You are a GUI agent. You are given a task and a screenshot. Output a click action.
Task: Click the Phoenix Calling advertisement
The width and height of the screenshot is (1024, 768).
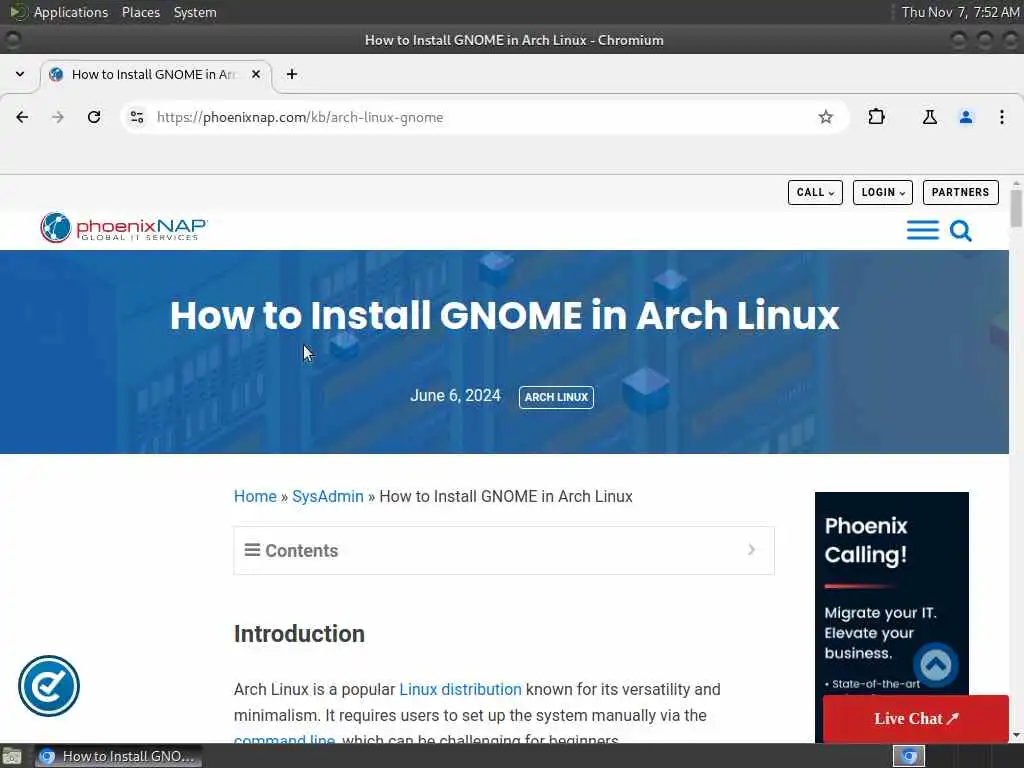coord(891,594)
